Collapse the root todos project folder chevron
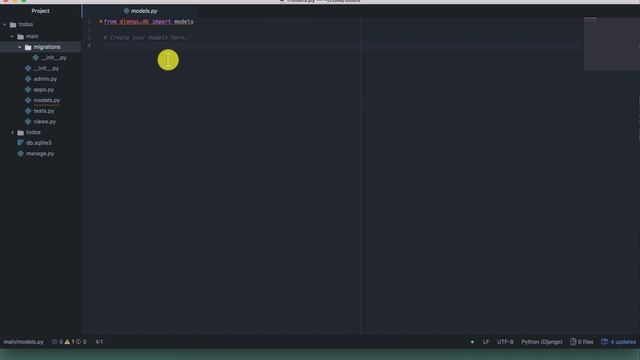640x360 pixels. coord(5,24)
